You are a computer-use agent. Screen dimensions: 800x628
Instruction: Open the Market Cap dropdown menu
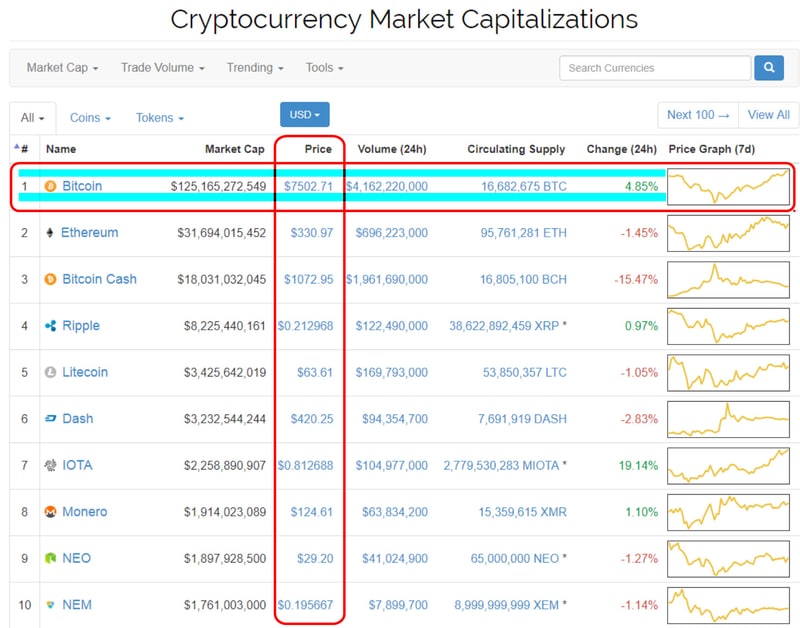[x=62, y=68]
